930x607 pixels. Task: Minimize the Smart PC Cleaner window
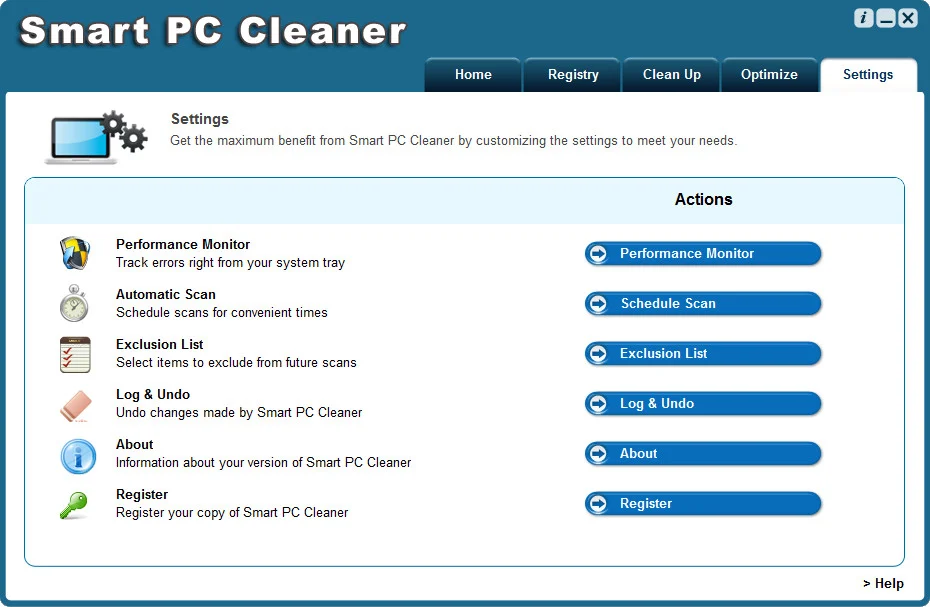pos(886,18)
